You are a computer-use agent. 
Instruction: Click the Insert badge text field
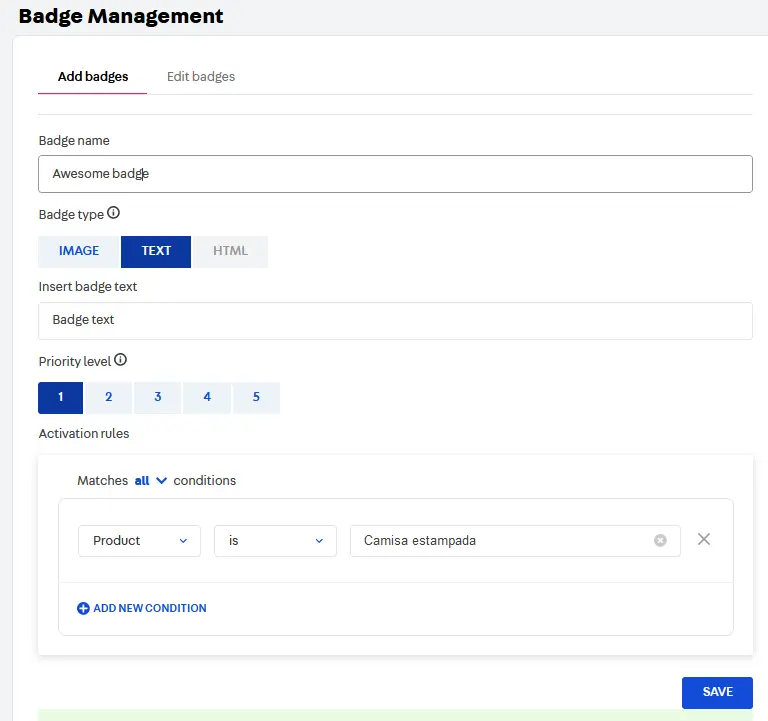pyautogui.click(x=395, y=321)
